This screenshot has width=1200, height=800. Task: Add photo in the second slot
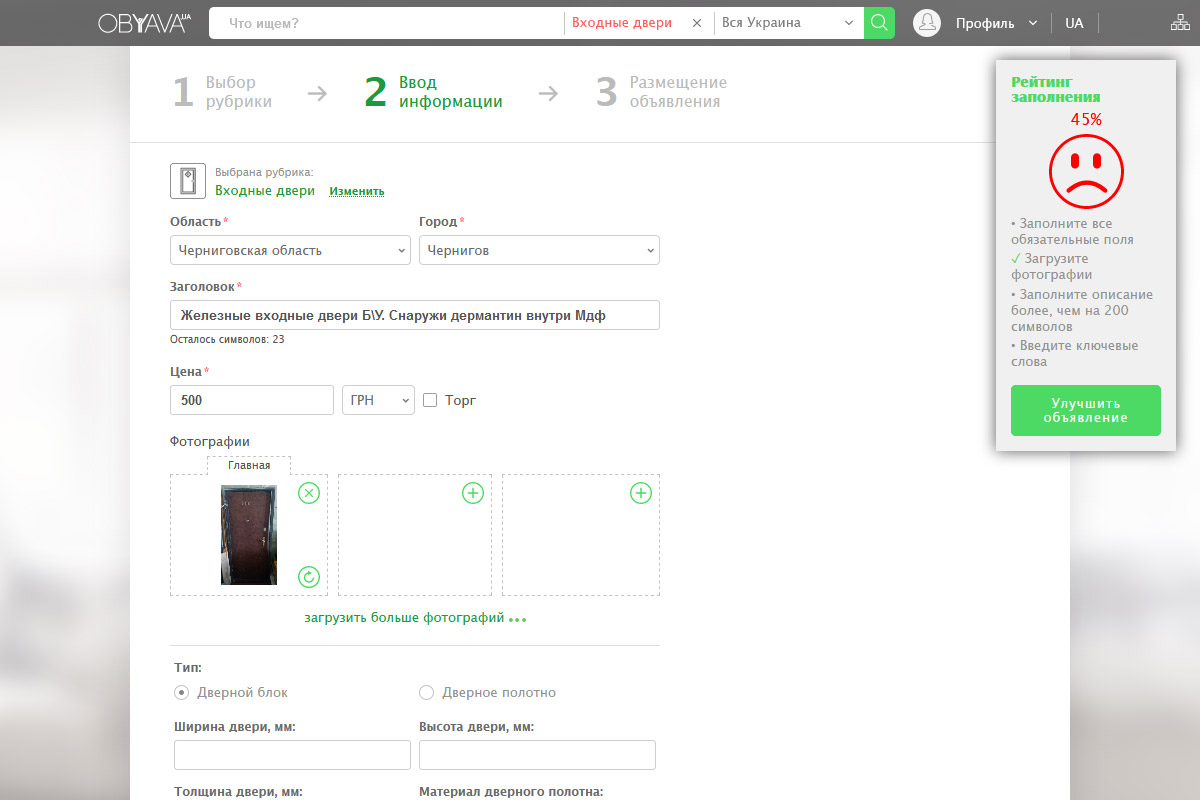tap(473, 493)
